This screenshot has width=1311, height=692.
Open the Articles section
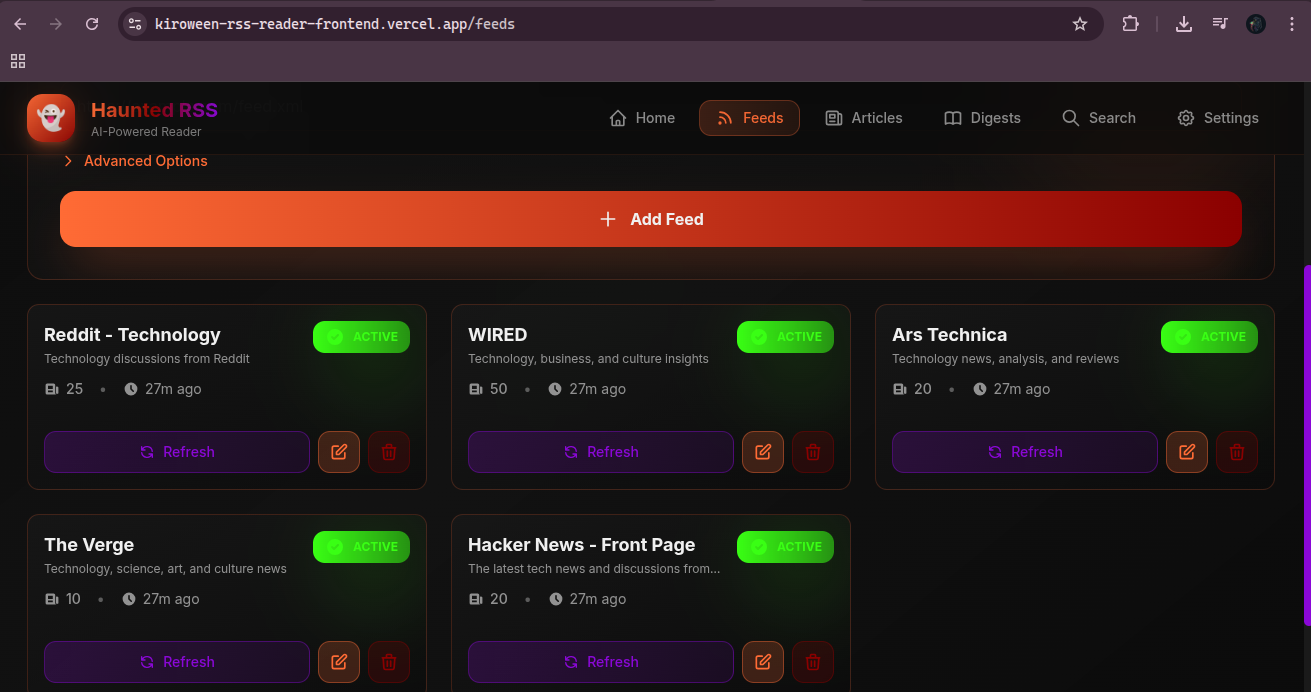[864, 118]
